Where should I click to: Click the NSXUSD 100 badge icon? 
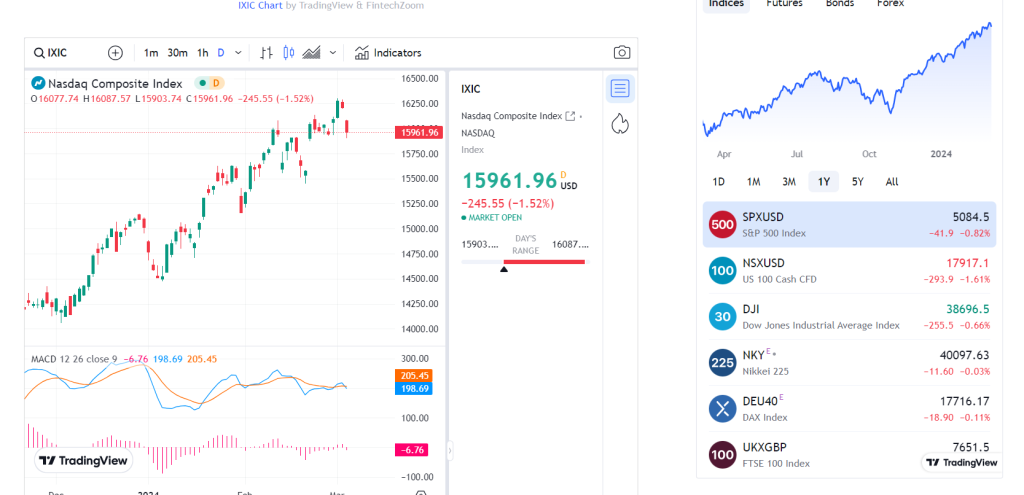(x=722, y=271)
